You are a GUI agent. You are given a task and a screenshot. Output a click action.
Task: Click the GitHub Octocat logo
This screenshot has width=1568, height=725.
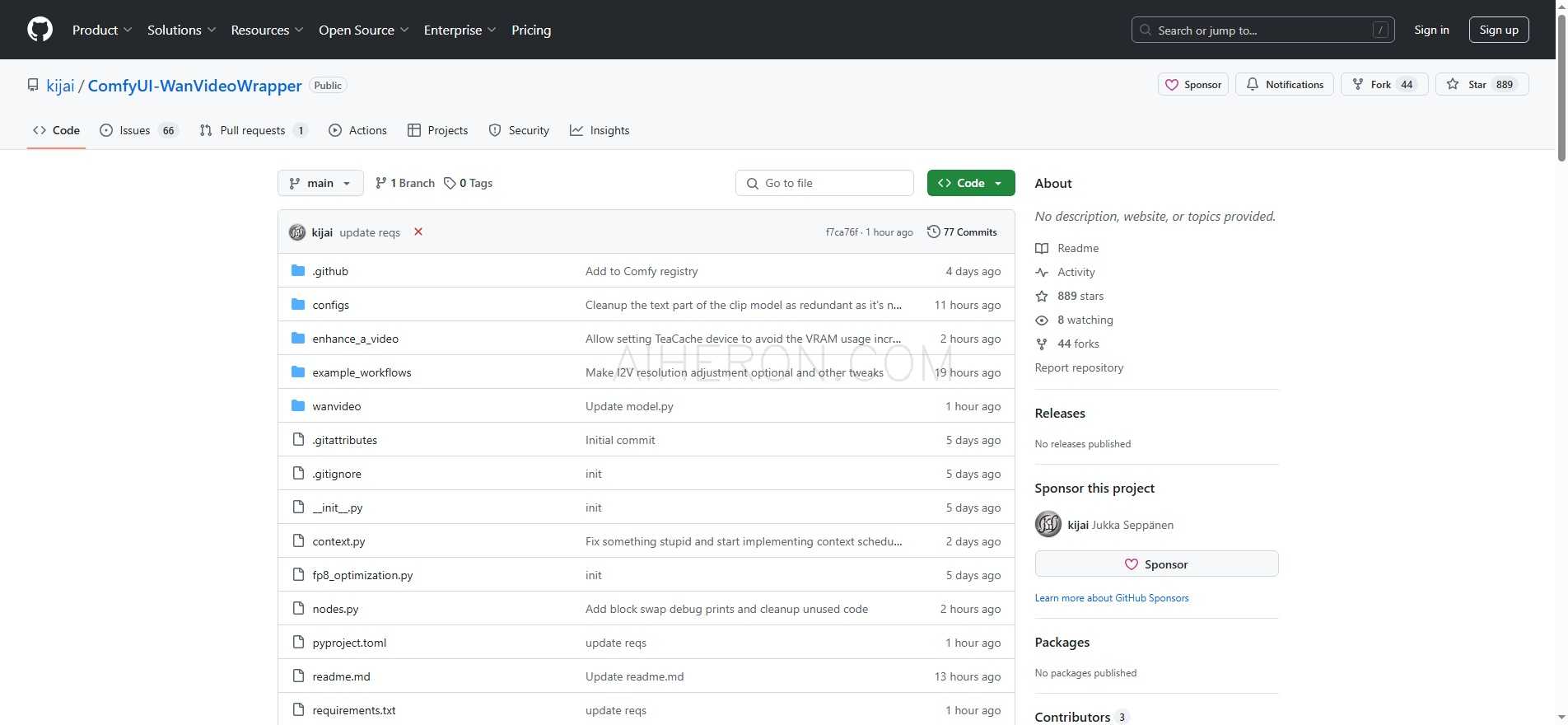pyautogui.click(x=40, y=30)
